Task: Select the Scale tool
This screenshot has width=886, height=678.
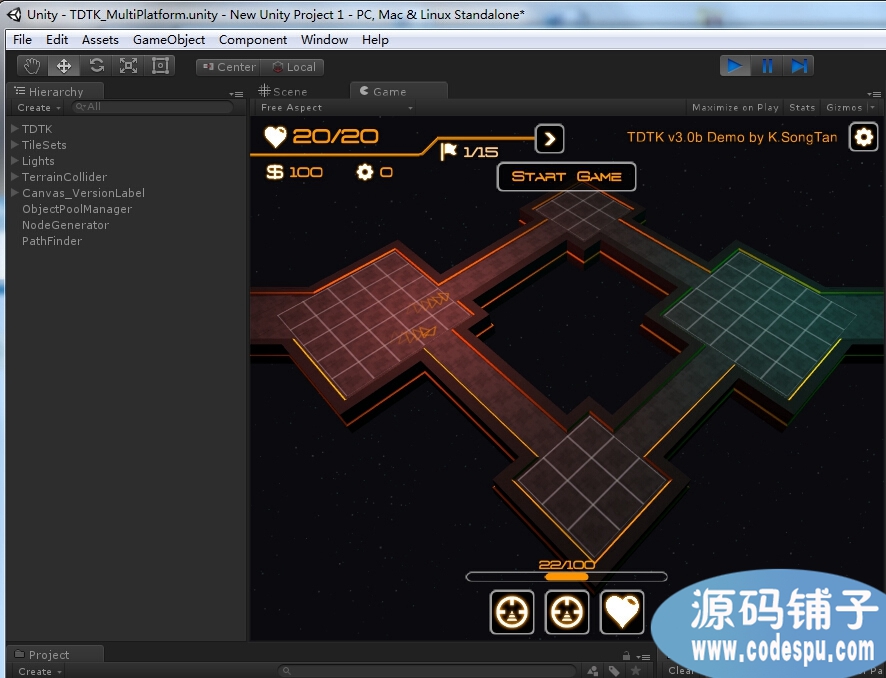Action: [x=128, y=66]
